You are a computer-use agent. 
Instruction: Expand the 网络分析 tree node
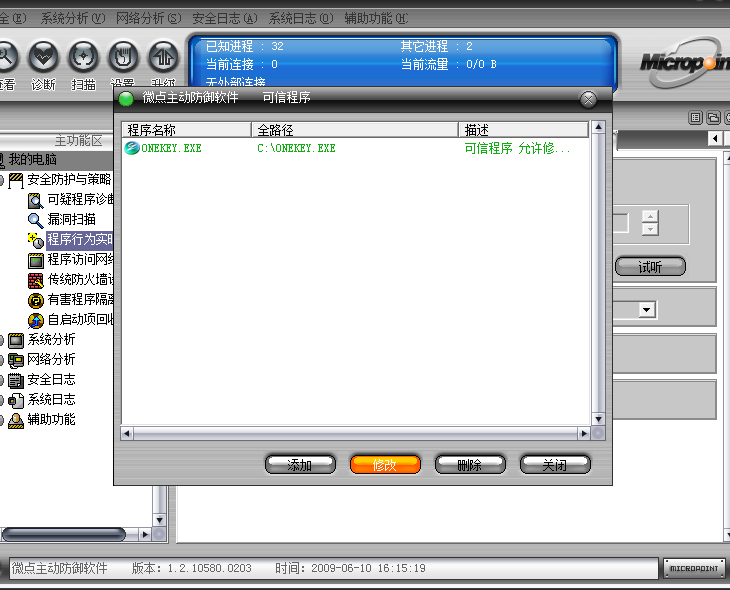(x=2, y=360)
